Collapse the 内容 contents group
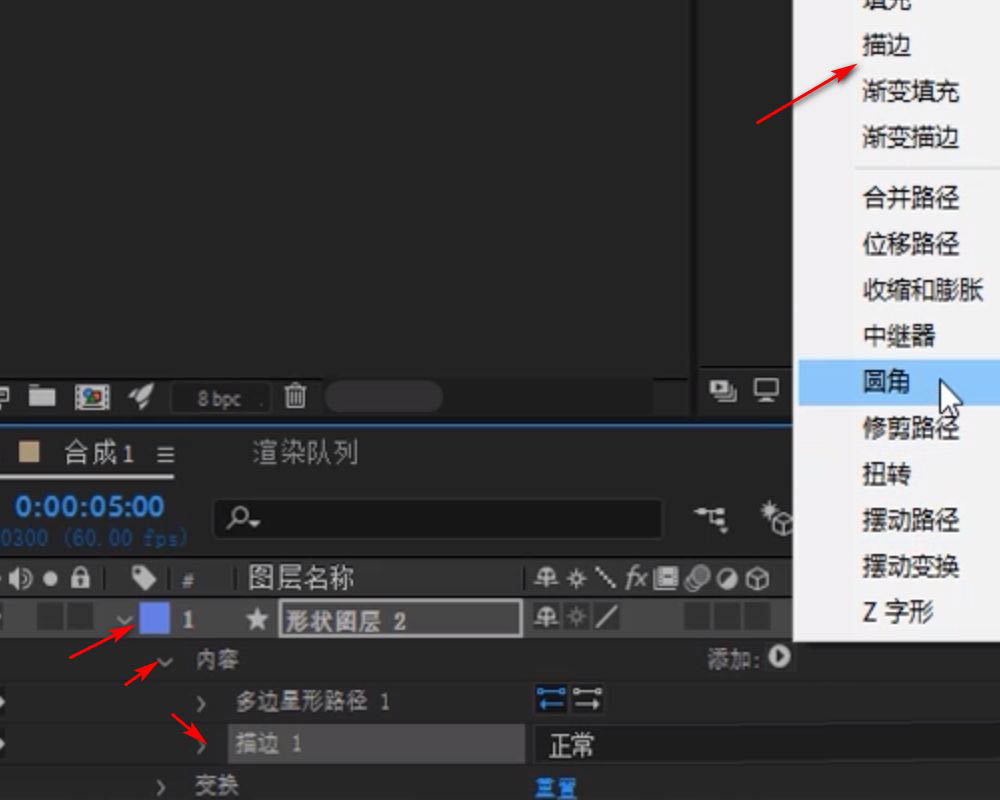 pyautogui.click(x=165, y=660)
